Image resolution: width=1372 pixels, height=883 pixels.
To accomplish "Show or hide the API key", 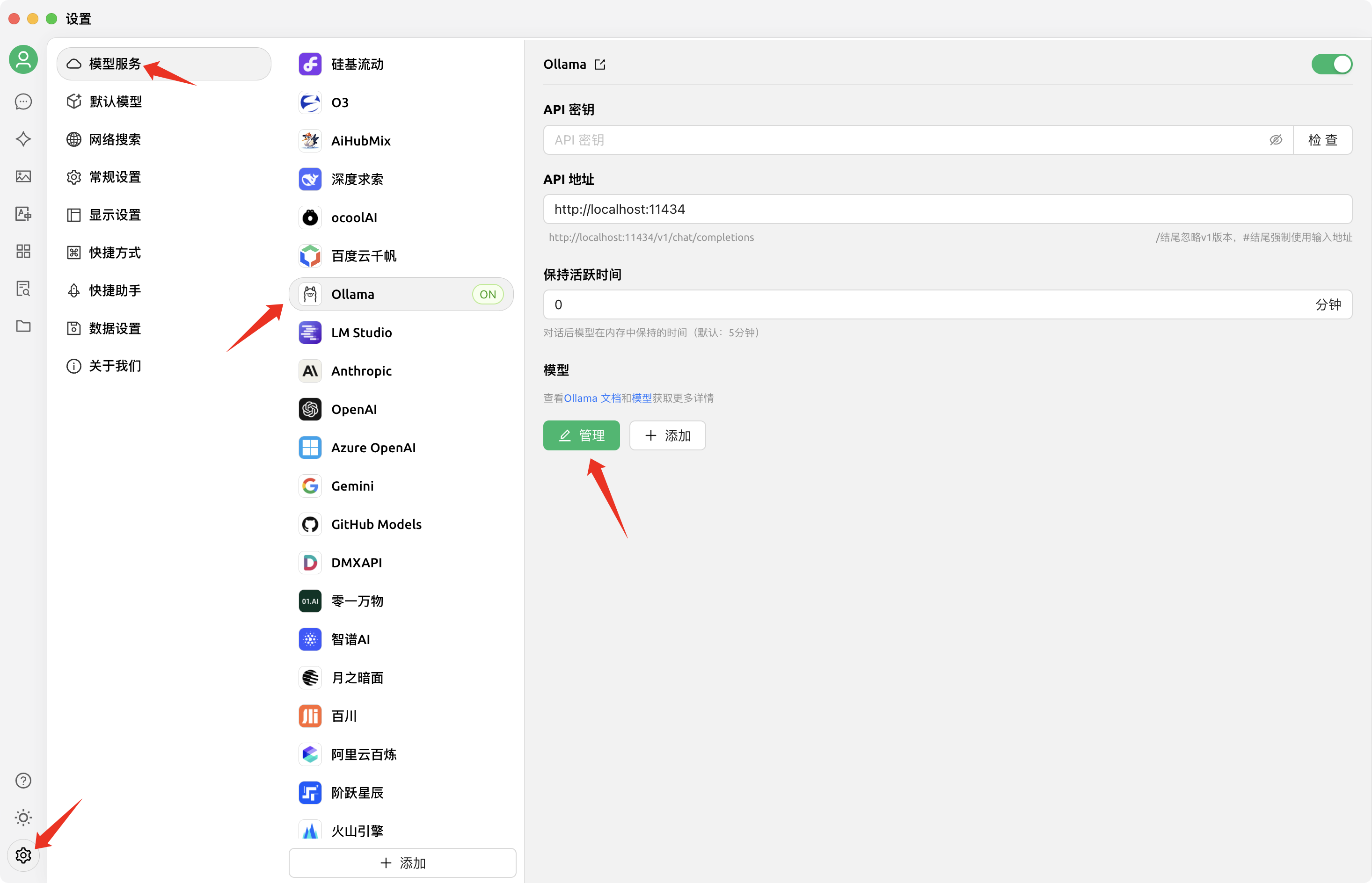I will point(1276,140).
